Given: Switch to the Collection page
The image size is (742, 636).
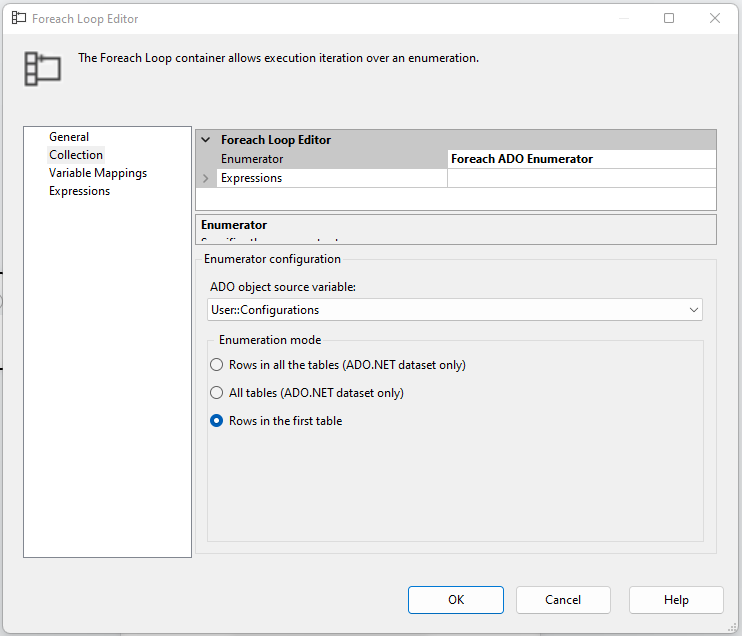Looking at the screenshot, I should click(x=76, y=155).
